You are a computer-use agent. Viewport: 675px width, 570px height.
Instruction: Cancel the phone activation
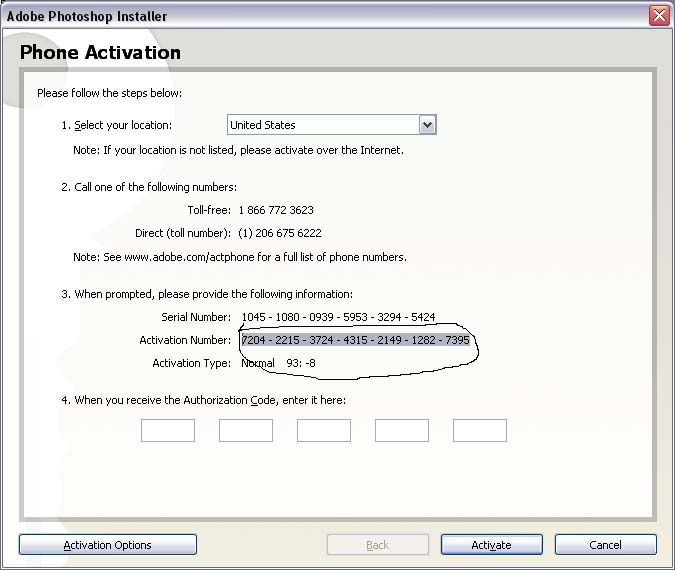click(606, 545)
